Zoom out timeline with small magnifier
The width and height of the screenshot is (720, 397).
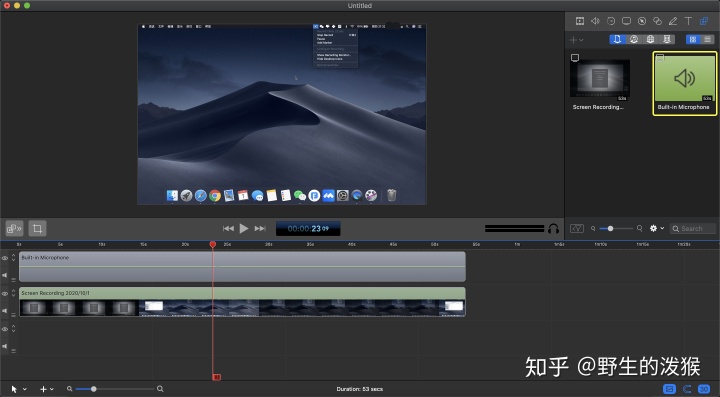click(69, 389)
